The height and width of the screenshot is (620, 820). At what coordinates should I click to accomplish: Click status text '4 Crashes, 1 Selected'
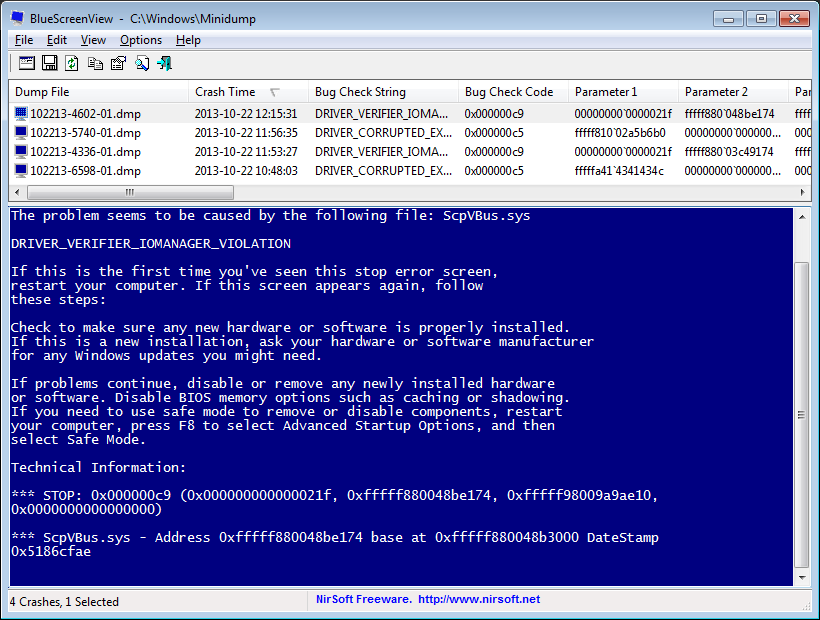coord(64,602)
